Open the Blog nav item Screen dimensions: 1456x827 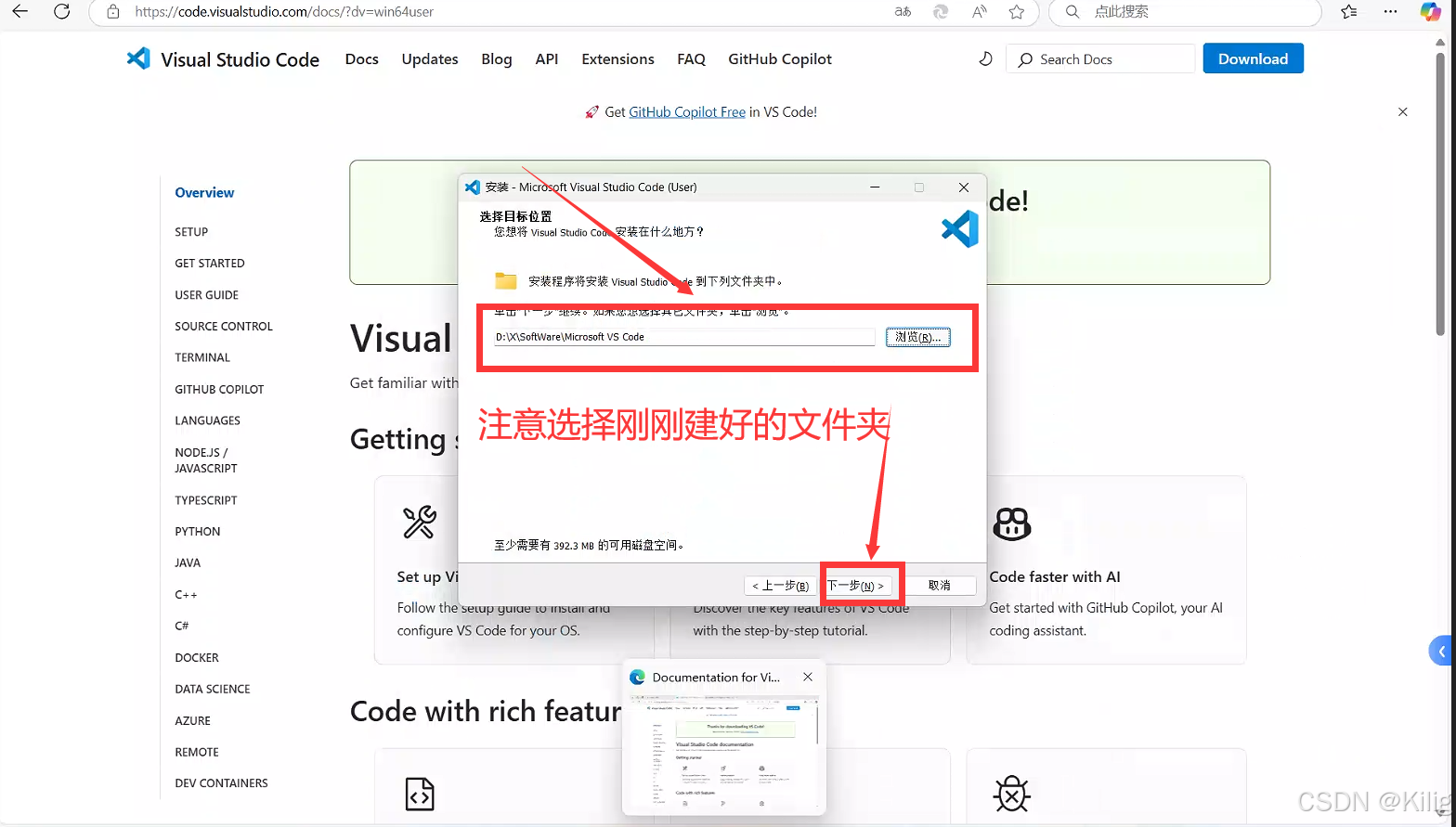click(497, 58)
